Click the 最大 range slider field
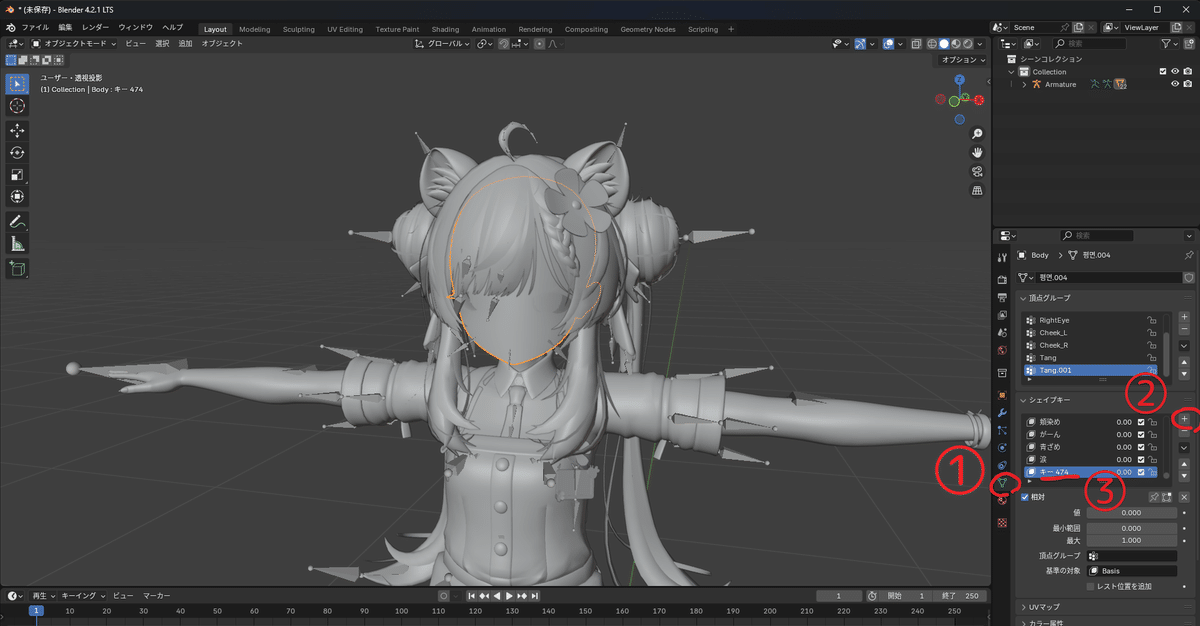This screenshot has width=1200, height=626. coord(1131,540)
